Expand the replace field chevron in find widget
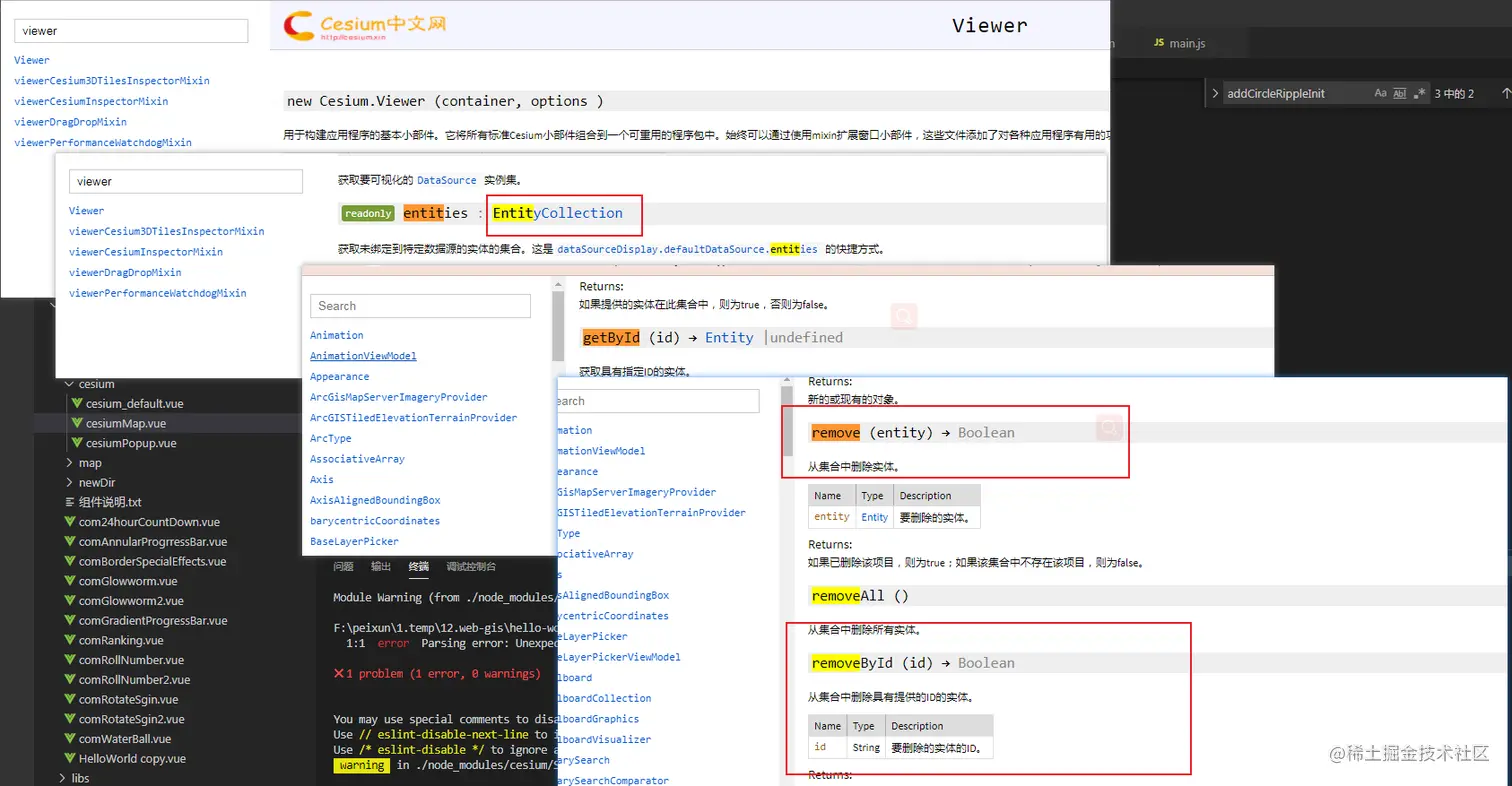The height and width of the screenshot is (786, 1512). (1214, 93)
